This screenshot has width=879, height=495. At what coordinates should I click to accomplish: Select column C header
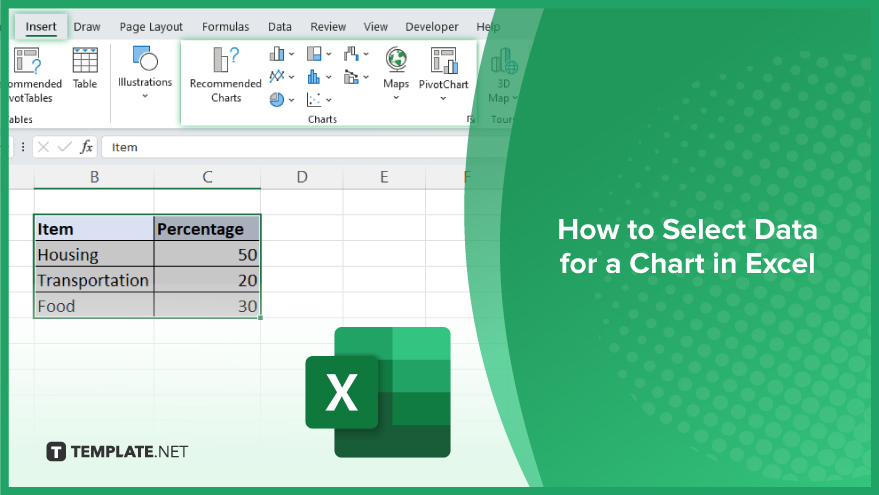coord(207,177)
